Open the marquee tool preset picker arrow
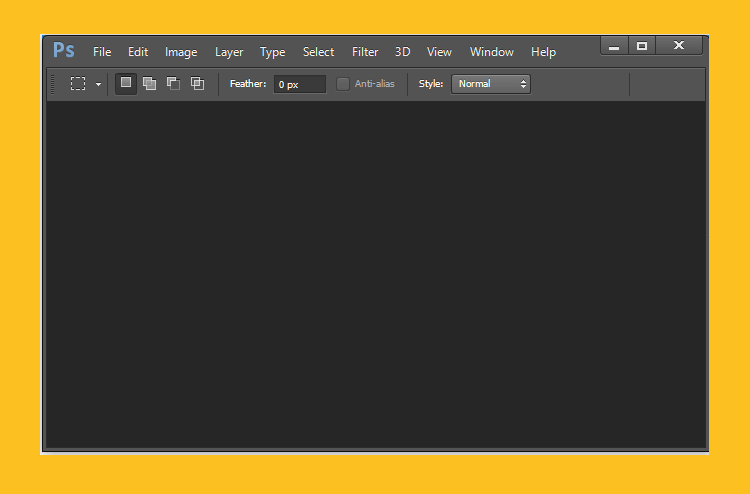750x494 pixels. tap(98, 85)
